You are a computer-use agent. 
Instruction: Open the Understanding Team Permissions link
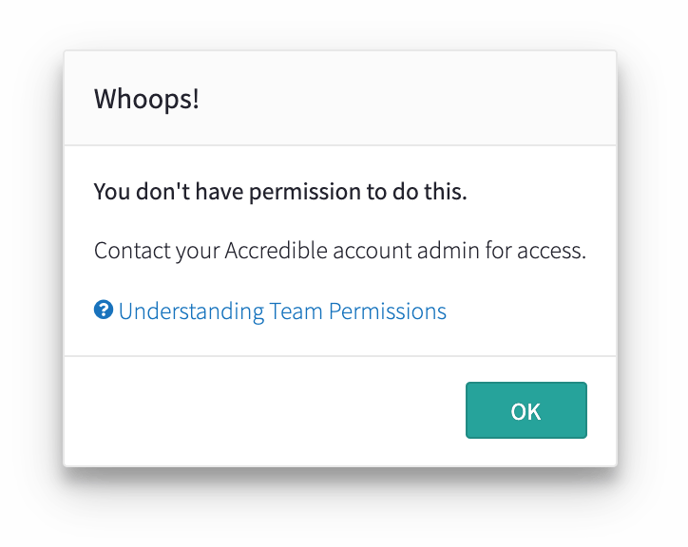(282, 311)
